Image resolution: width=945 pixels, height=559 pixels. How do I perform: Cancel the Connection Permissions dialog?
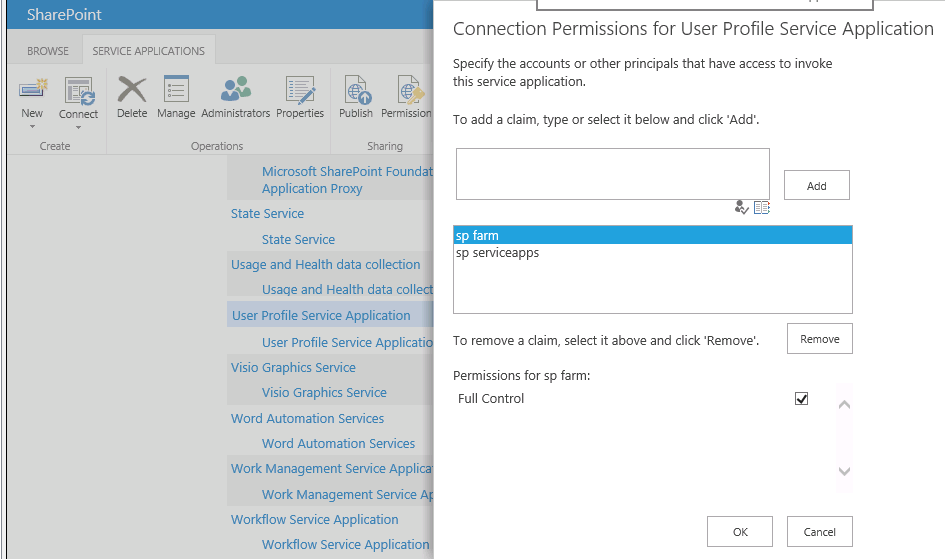pyautogui.click(x=820, y=532)
